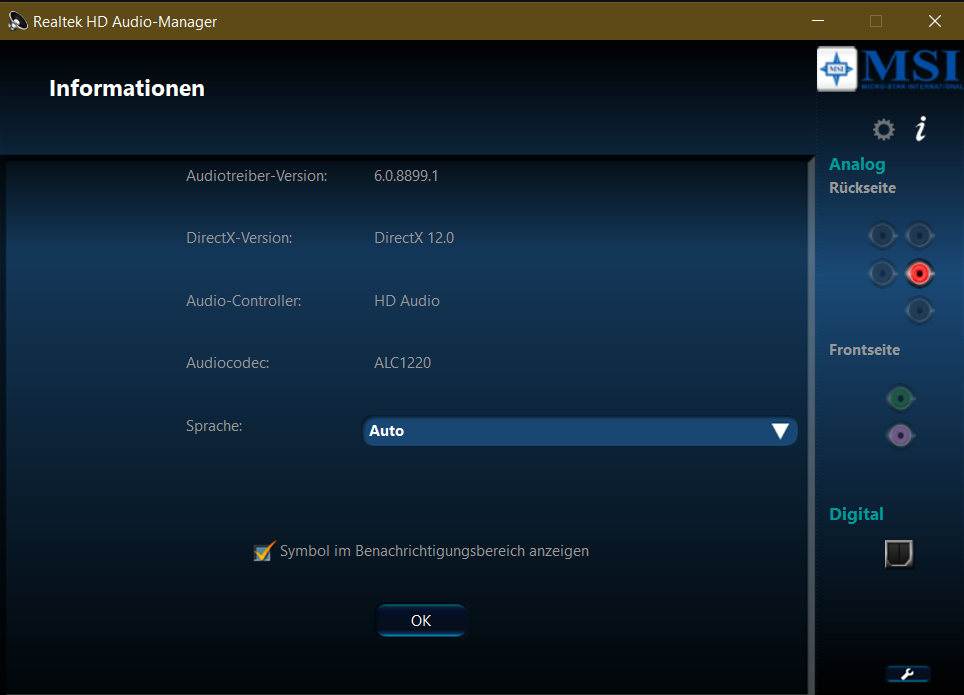Uncheck 'Symbol im Benachrichtigungsbereich anzeigen' checkbox
Viewport: 964px width, 695px height.
tap(264, 551)
